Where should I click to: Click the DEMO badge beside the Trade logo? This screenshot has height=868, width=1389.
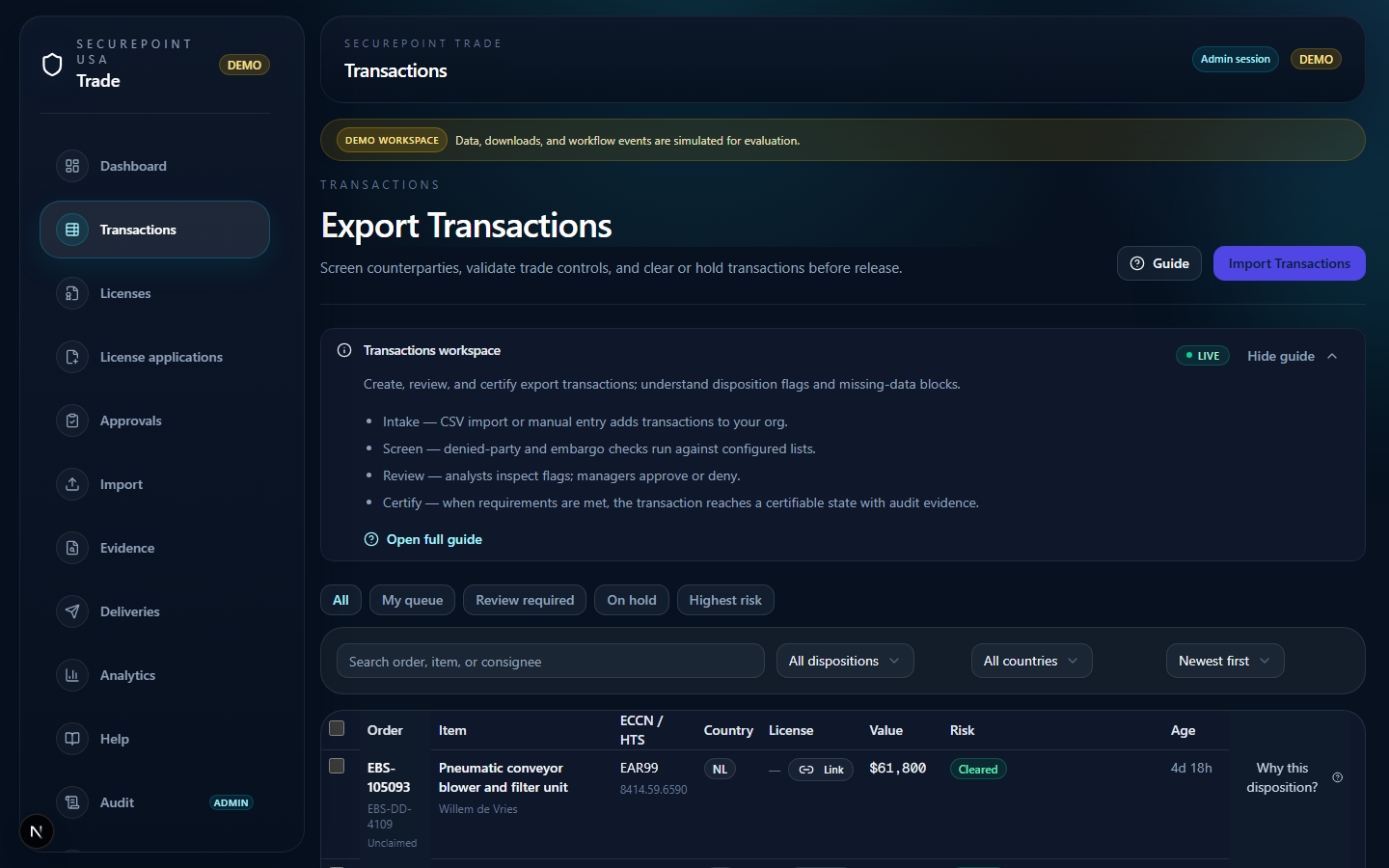point(244,65)
